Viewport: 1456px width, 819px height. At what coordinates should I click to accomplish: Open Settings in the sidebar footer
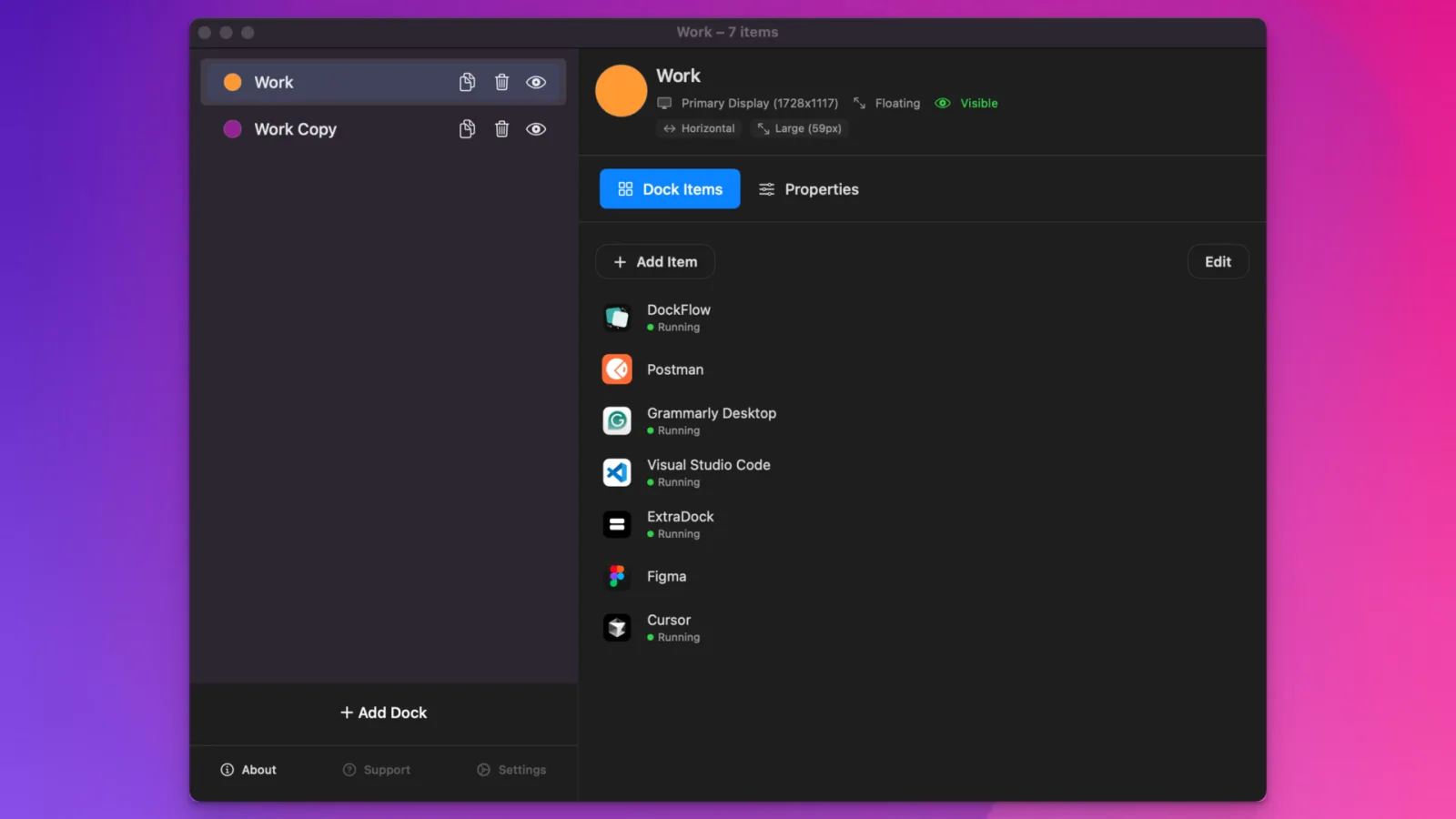pos(511,770)
